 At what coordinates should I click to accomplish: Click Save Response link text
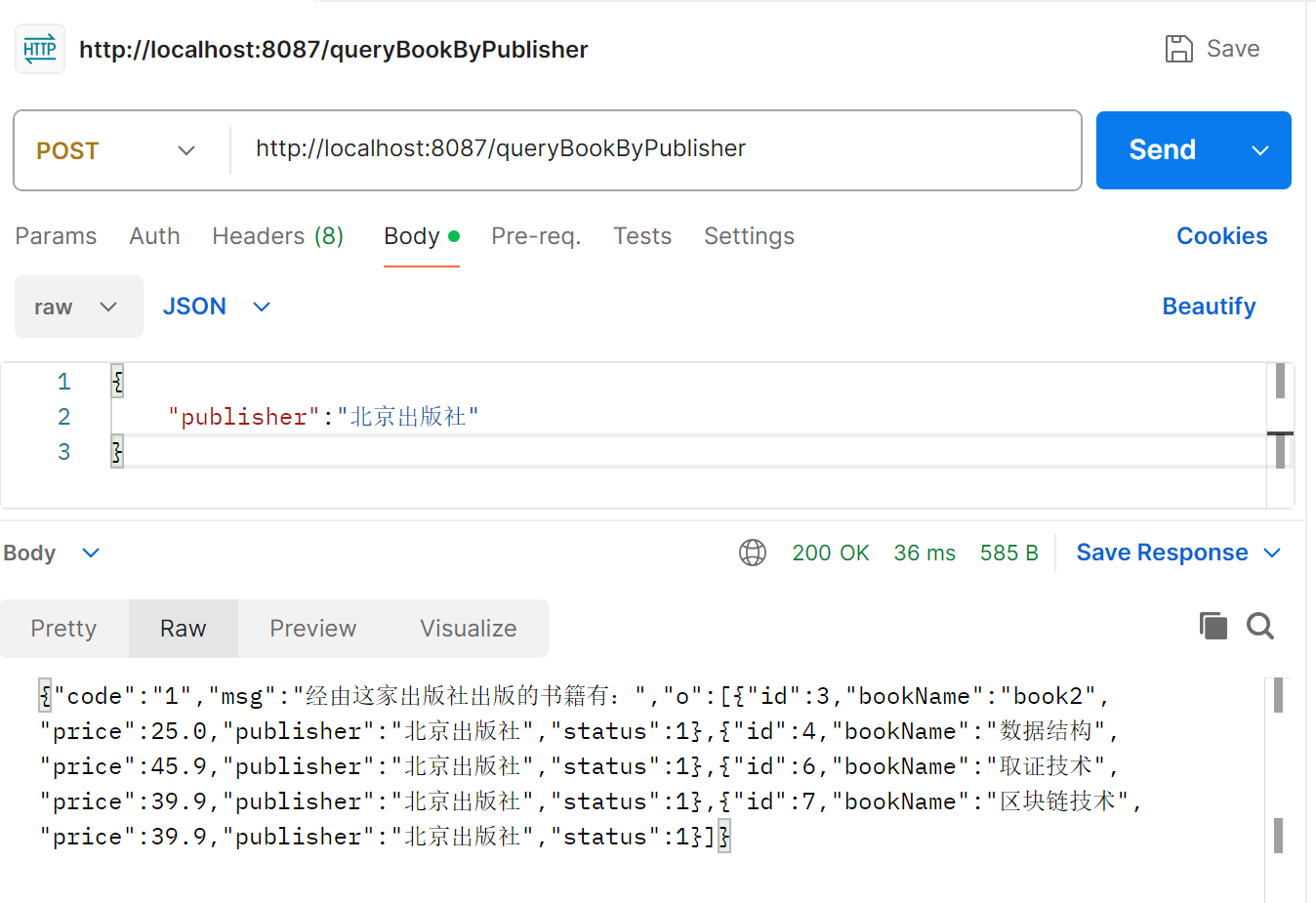[1162, 553]
